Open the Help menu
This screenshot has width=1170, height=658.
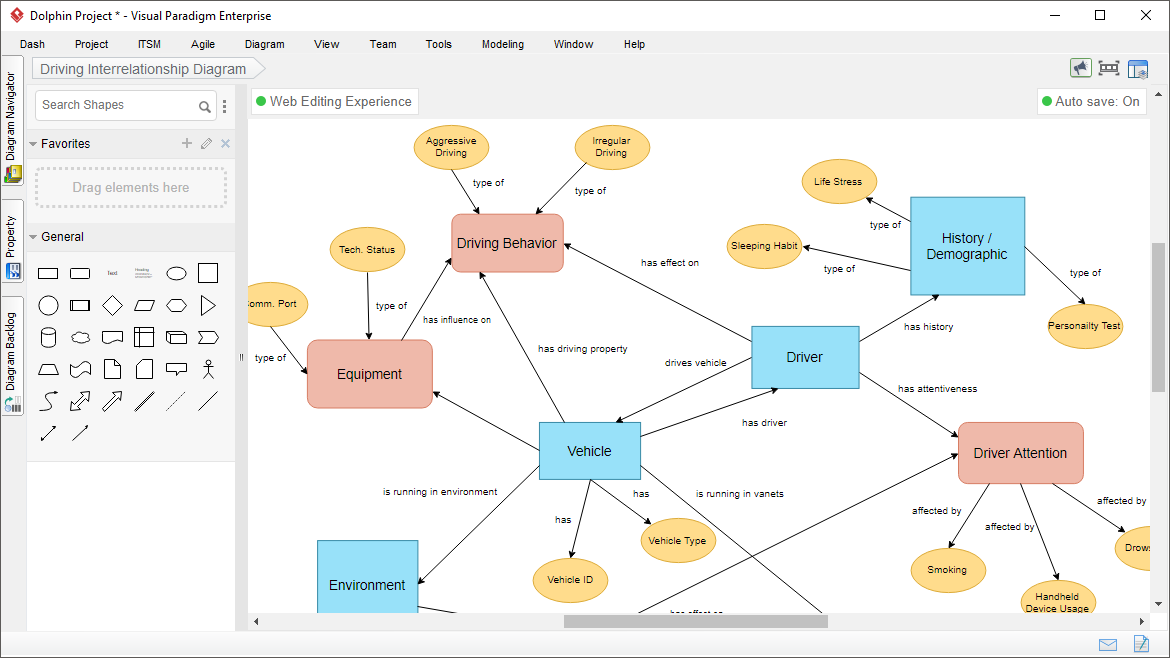(x=634, y=44)
